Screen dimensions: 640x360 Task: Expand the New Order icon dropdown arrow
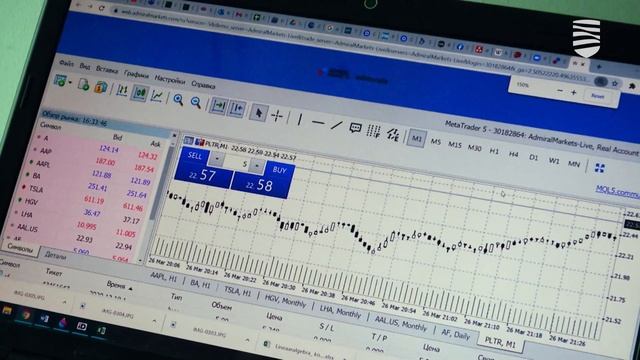[x=70, y=82]
